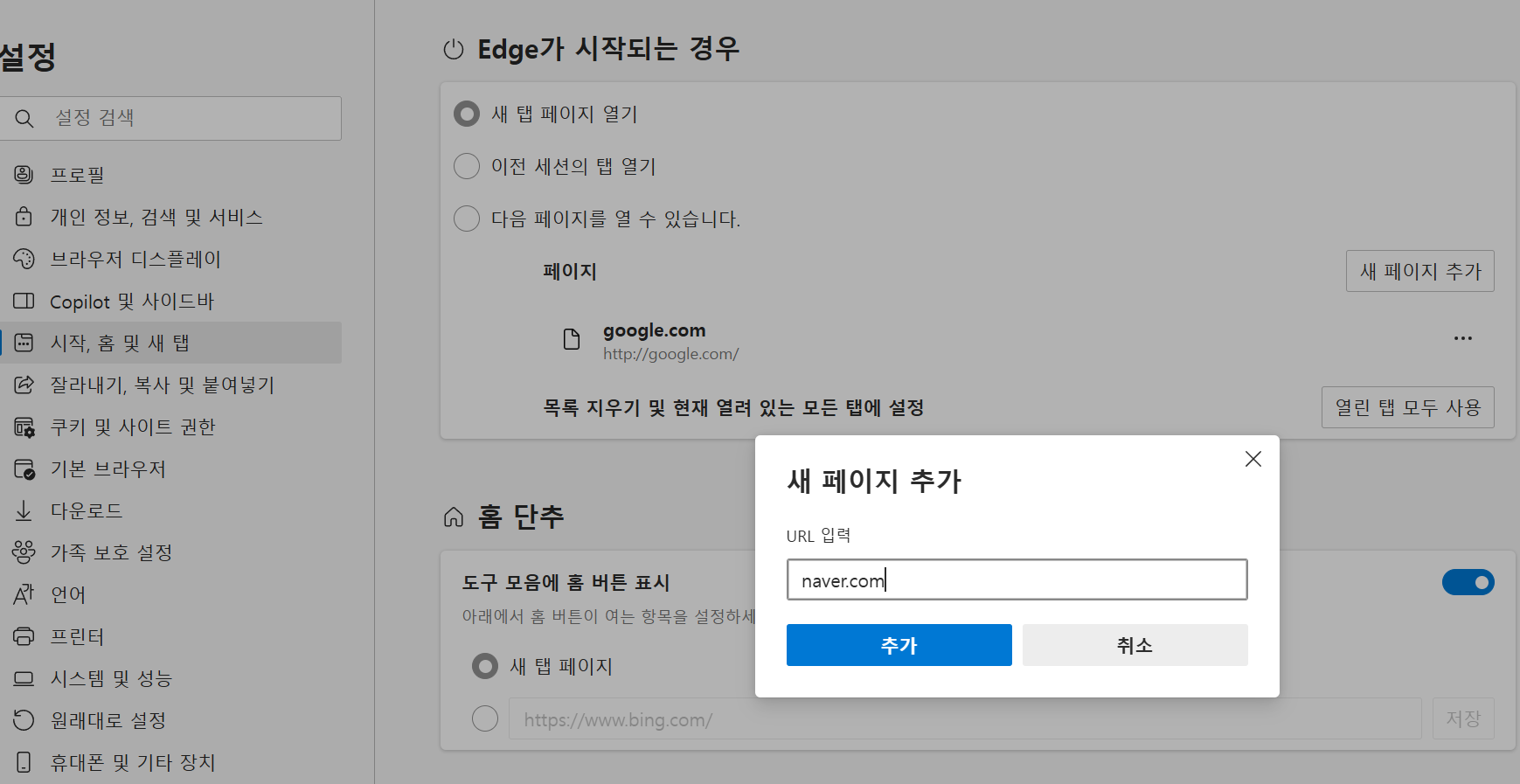Select 다음 페이지를 열 수 있습니다 radio option
This screenshot has height=784, width=1520.
[467, 219]
